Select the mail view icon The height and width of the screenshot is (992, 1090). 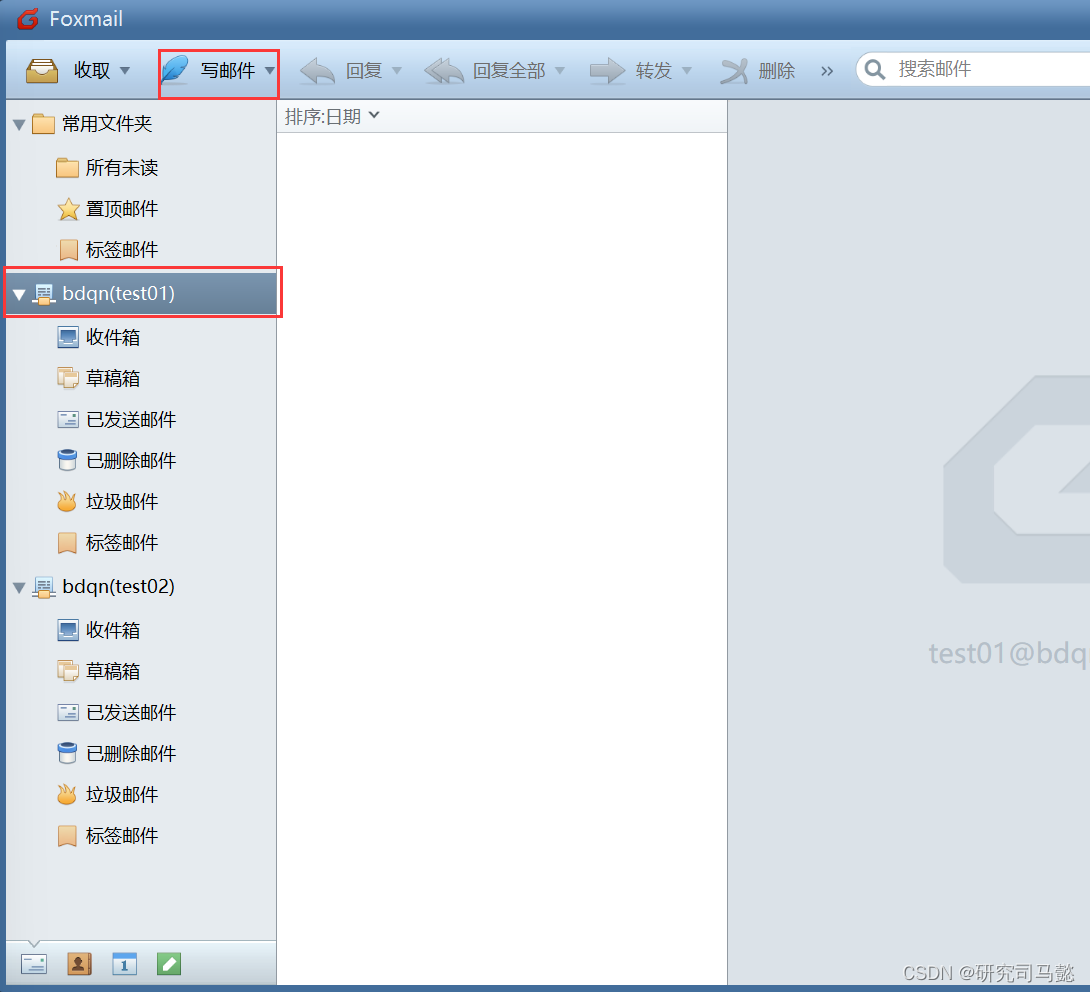34,963
